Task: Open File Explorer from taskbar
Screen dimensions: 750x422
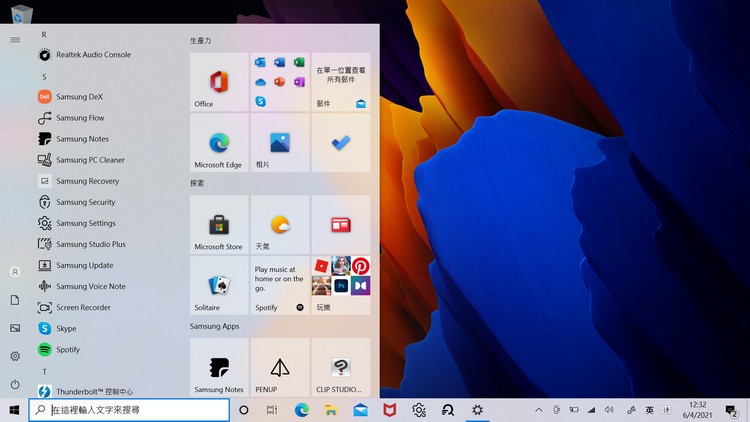Action: 331,410
